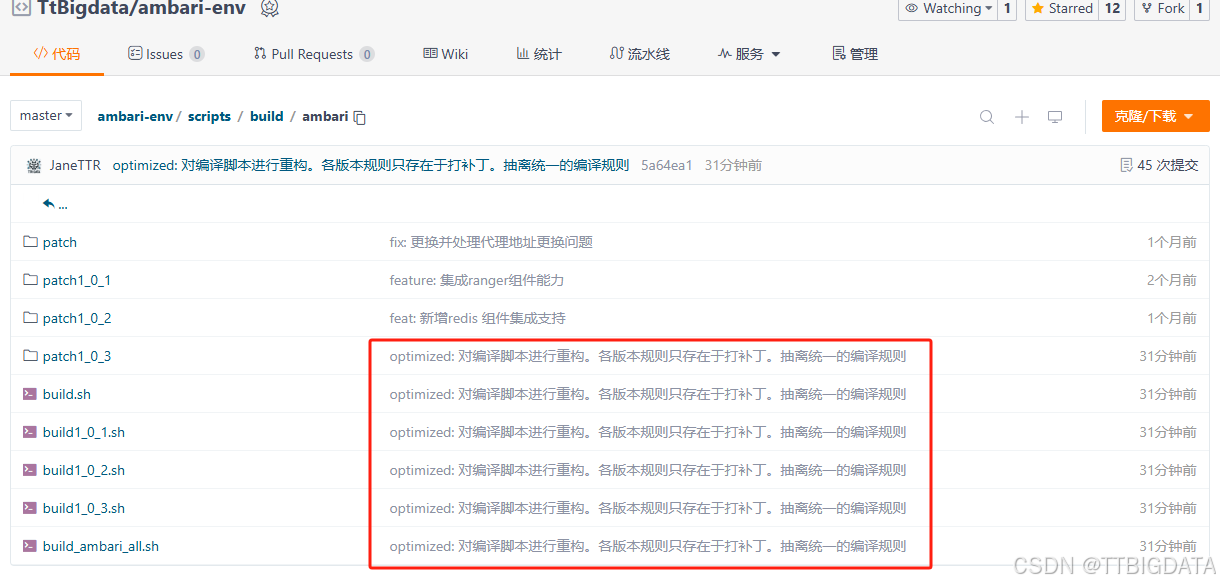Open the 管理 tab
Screen dimensions: 1220x585
tap(855, 54)
